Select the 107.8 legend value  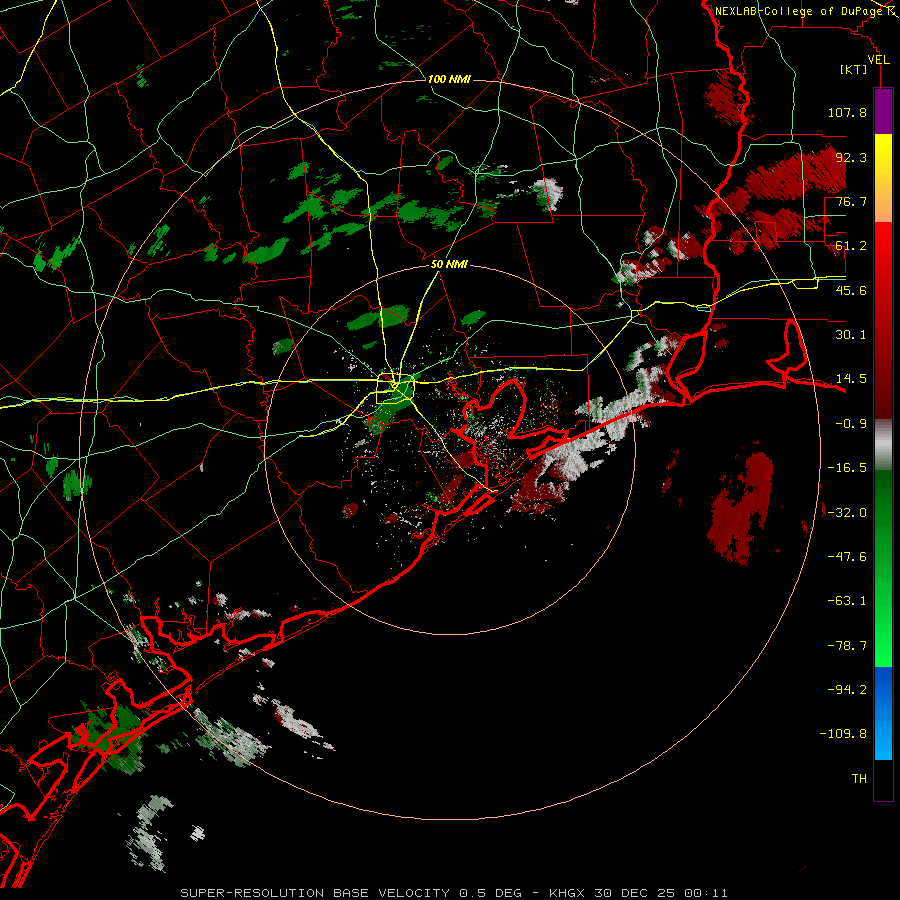pos(847,112)
